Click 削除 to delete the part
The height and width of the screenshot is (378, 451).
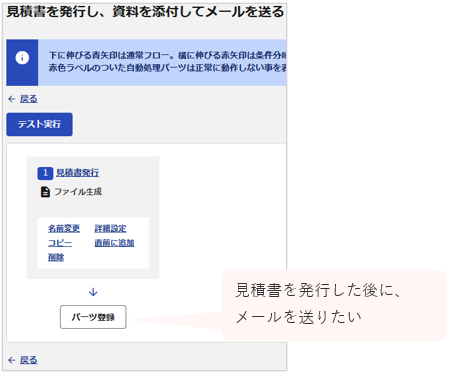click(56, 257)
